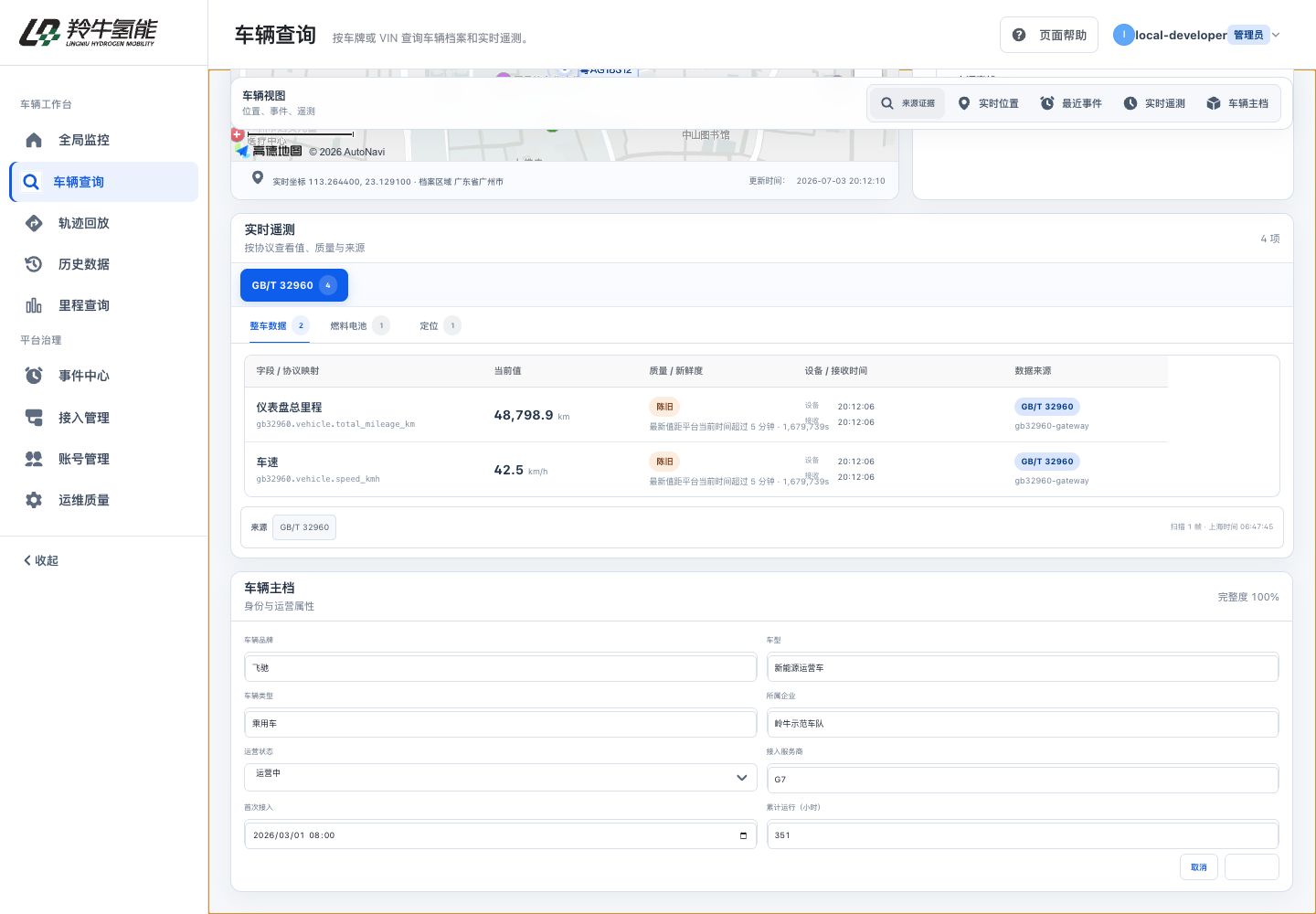Click the 事件中心 alarm icon
This screenshot has height=914, width=1316.
(x=34, y=376)
